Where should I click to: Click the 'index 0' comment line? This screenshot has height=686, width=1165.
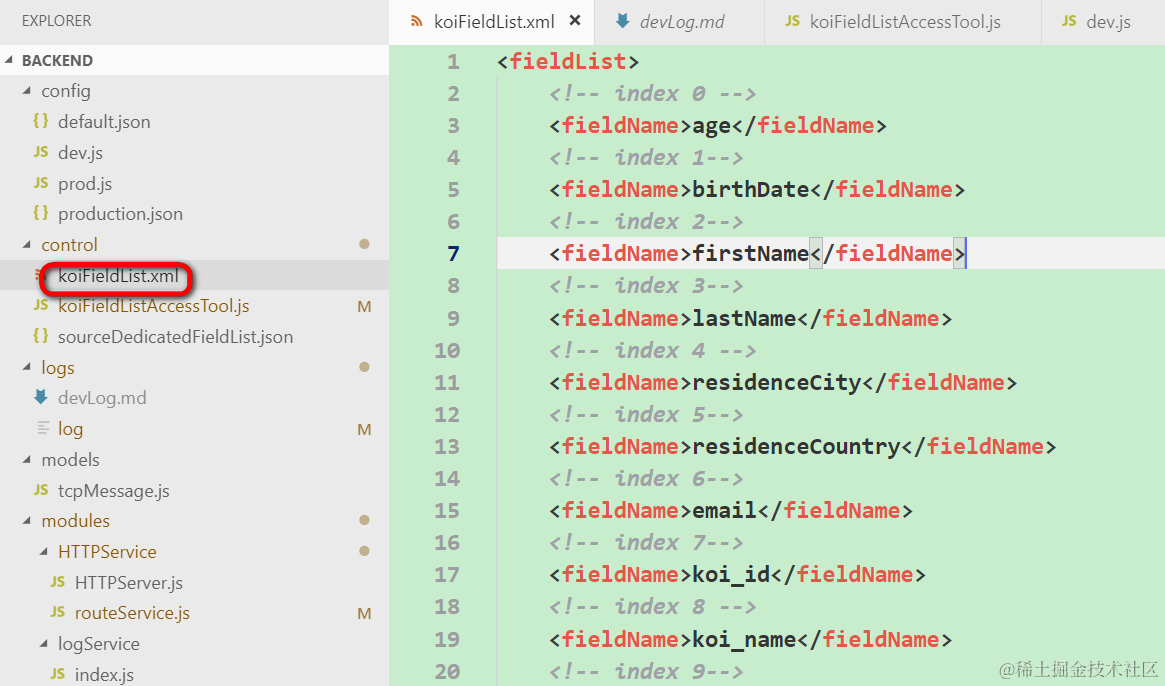pyautogui.click(x=653, y=94)
